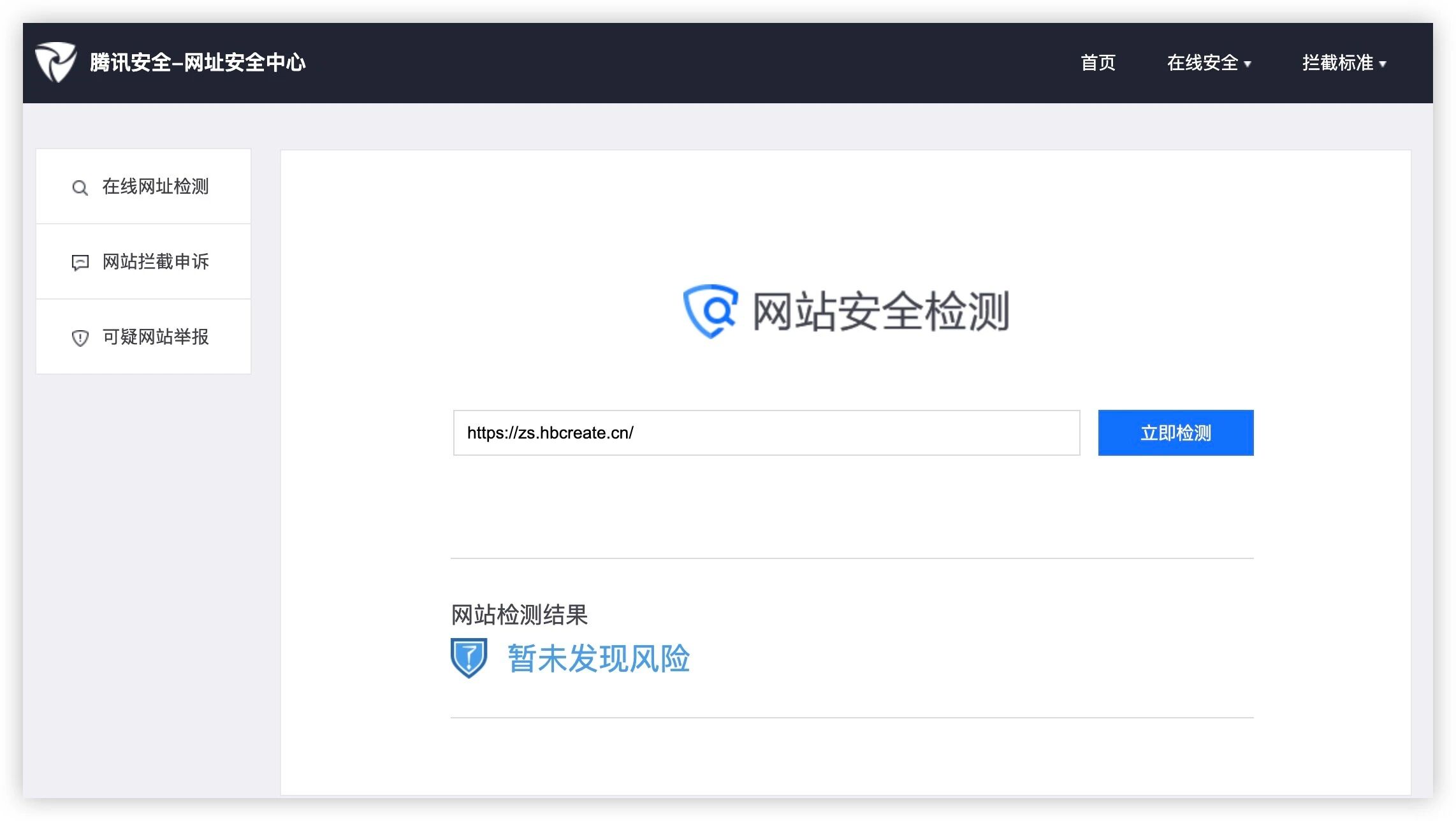Click the 网站检测结果 label

click(519, 615)
